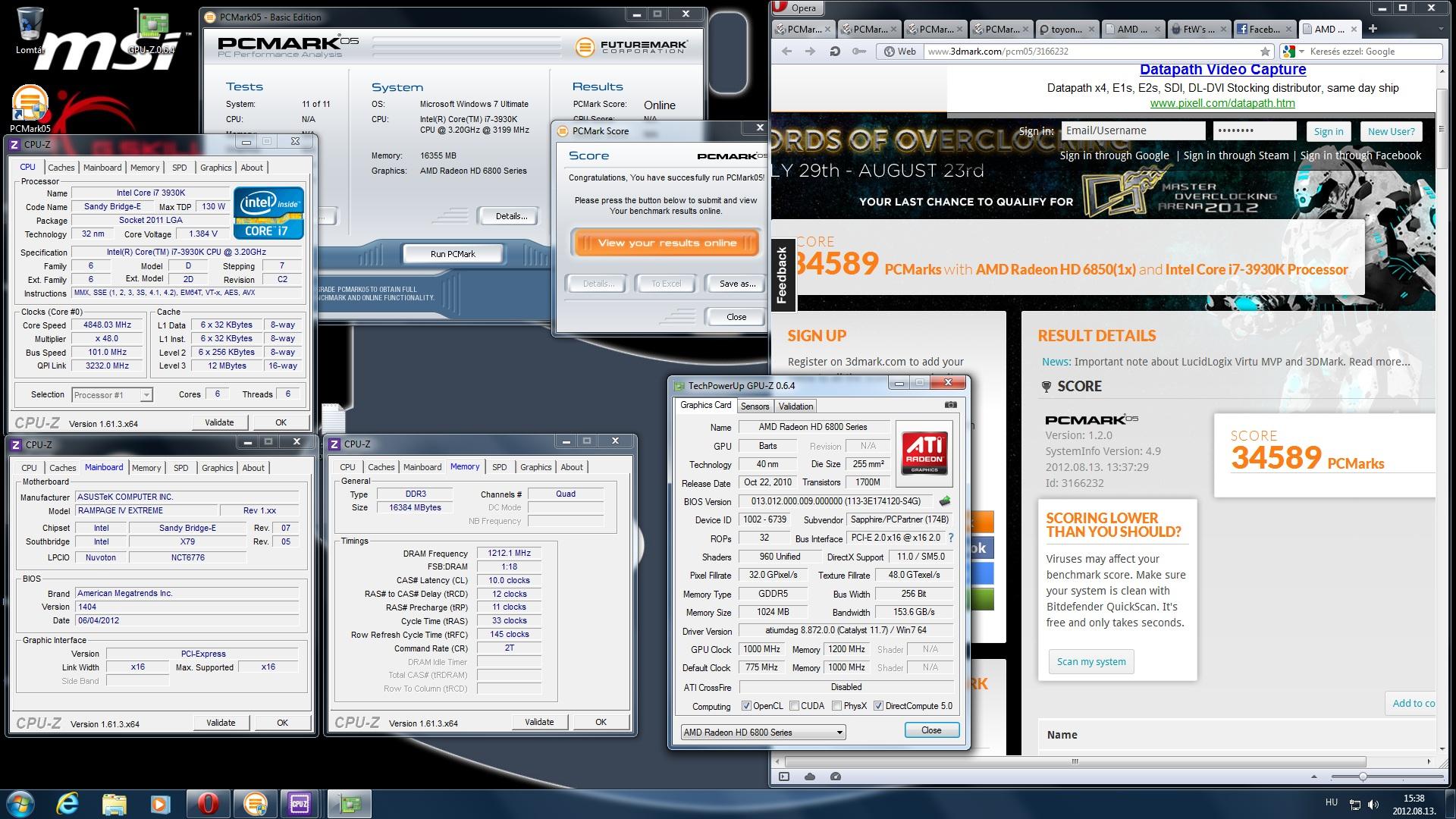Open the SPD tab in the top CPU-Z window

pos(179,168)
